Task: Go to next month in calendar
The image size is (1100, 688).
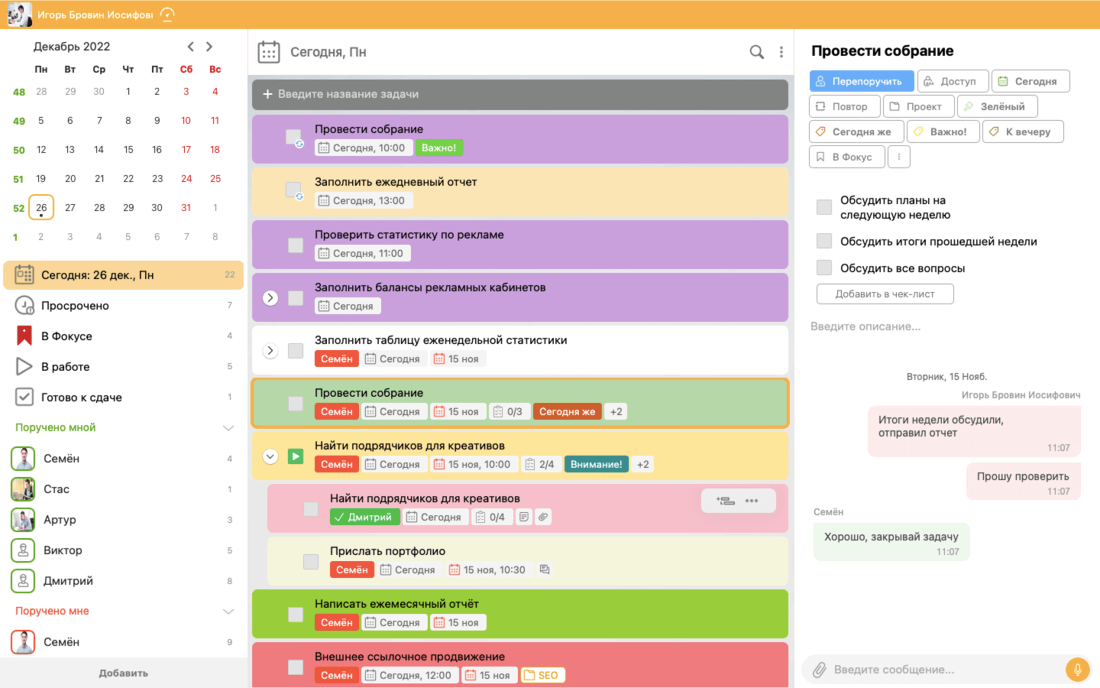Action: click(209, 46)
